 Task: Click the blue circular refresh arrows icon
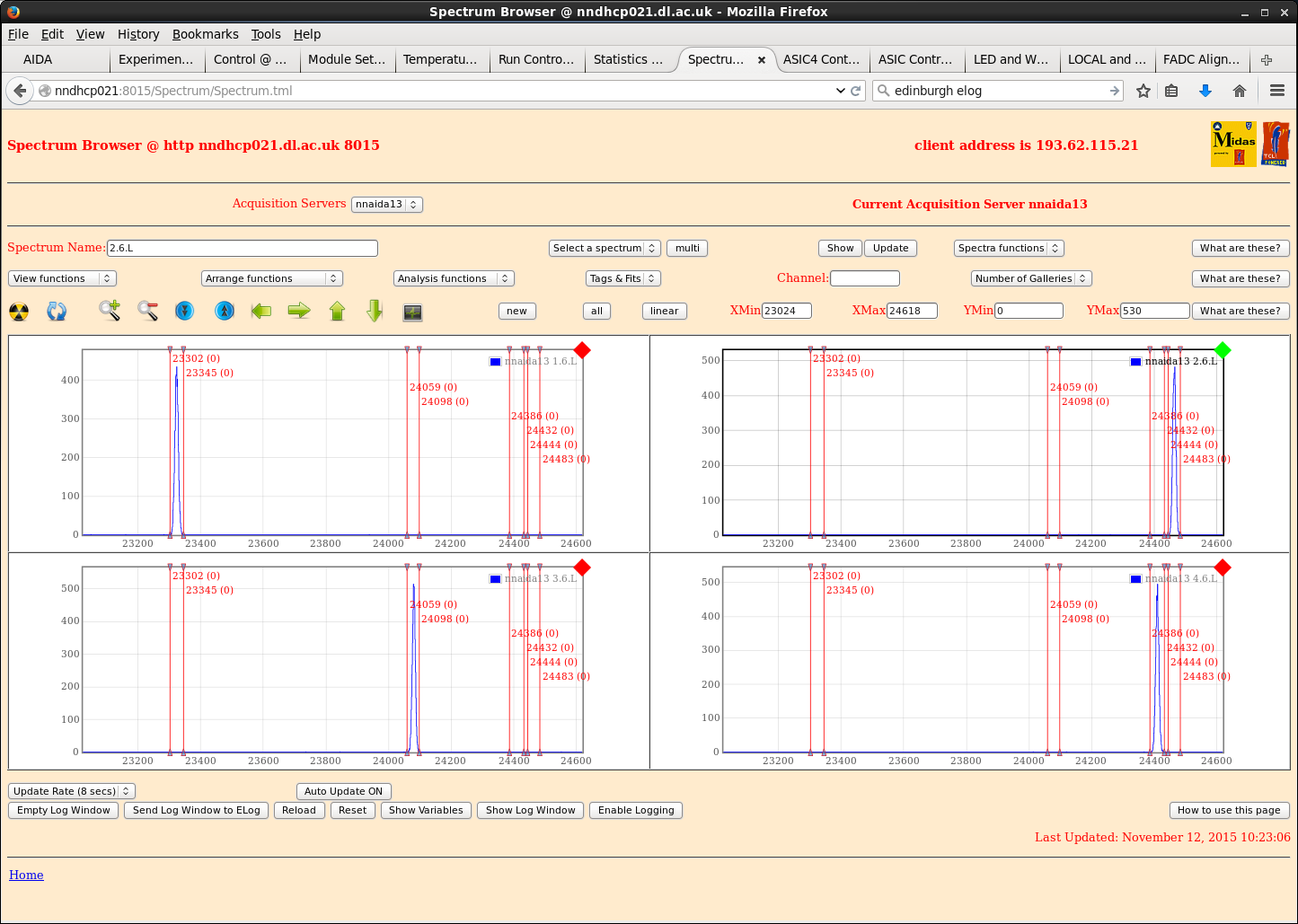(x=57, y=312)
